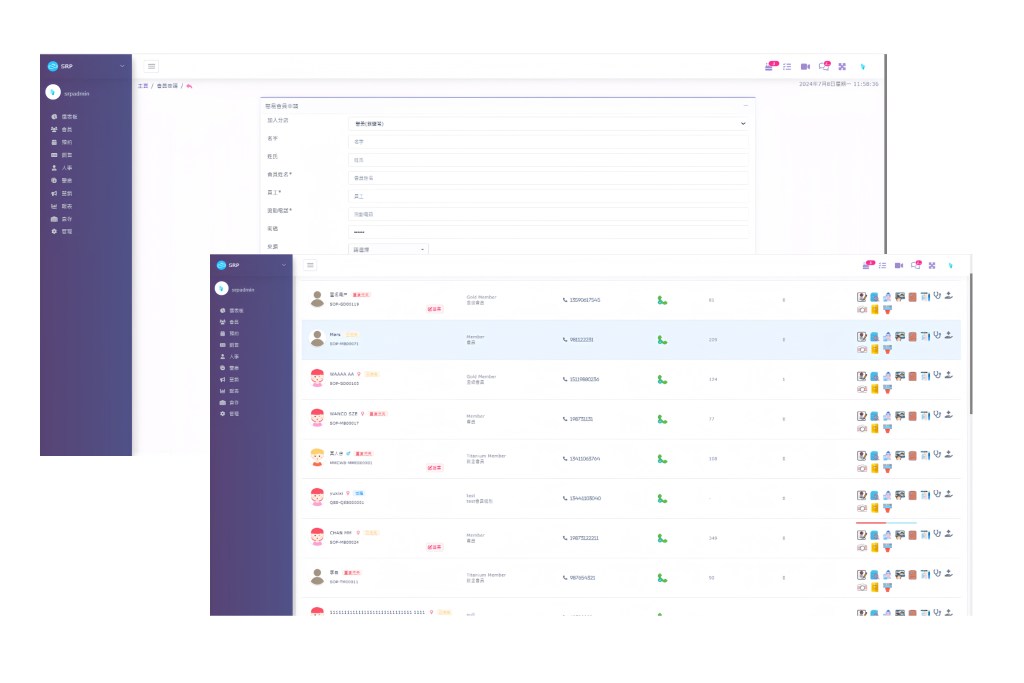1024x683 pixels.
Task: Open the first dropdown in the search form
Action: click(547, 124)
